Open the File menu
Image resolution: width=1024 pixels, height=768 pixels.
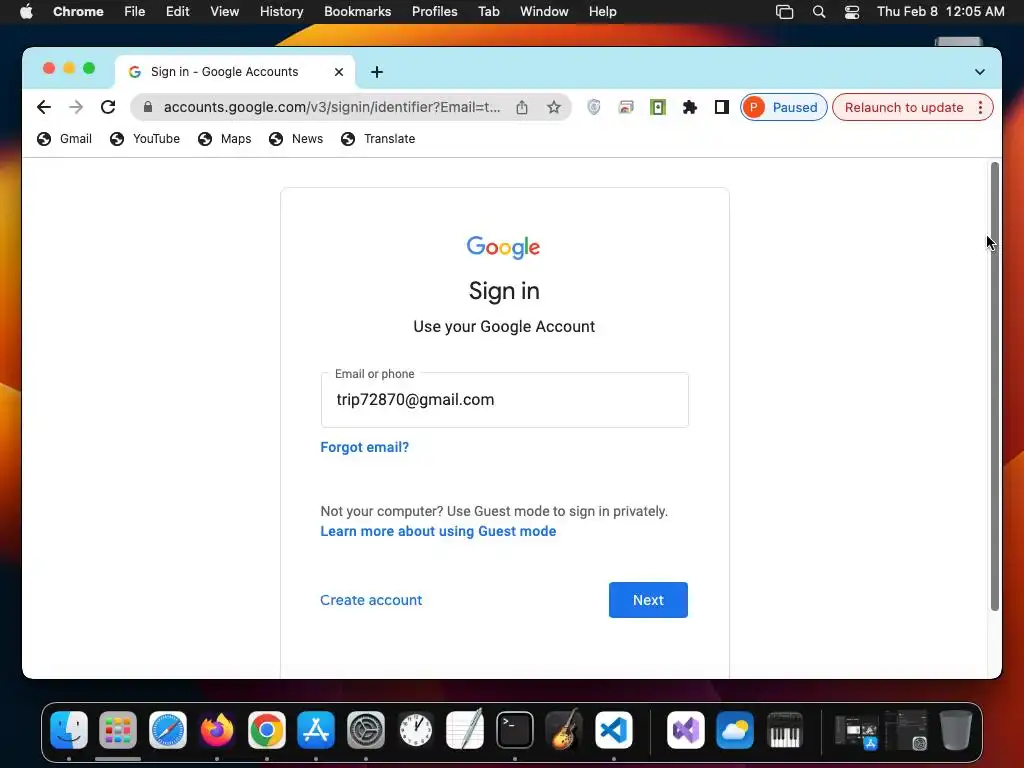[135, 12]
